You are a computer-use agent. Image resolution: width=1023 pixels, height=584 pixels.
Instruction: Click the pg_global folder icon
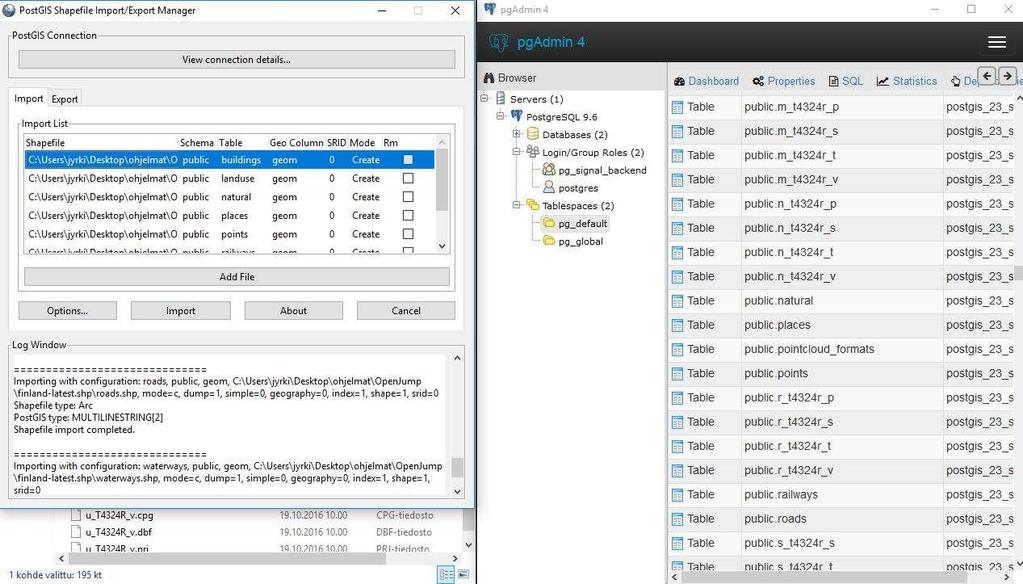549,241
